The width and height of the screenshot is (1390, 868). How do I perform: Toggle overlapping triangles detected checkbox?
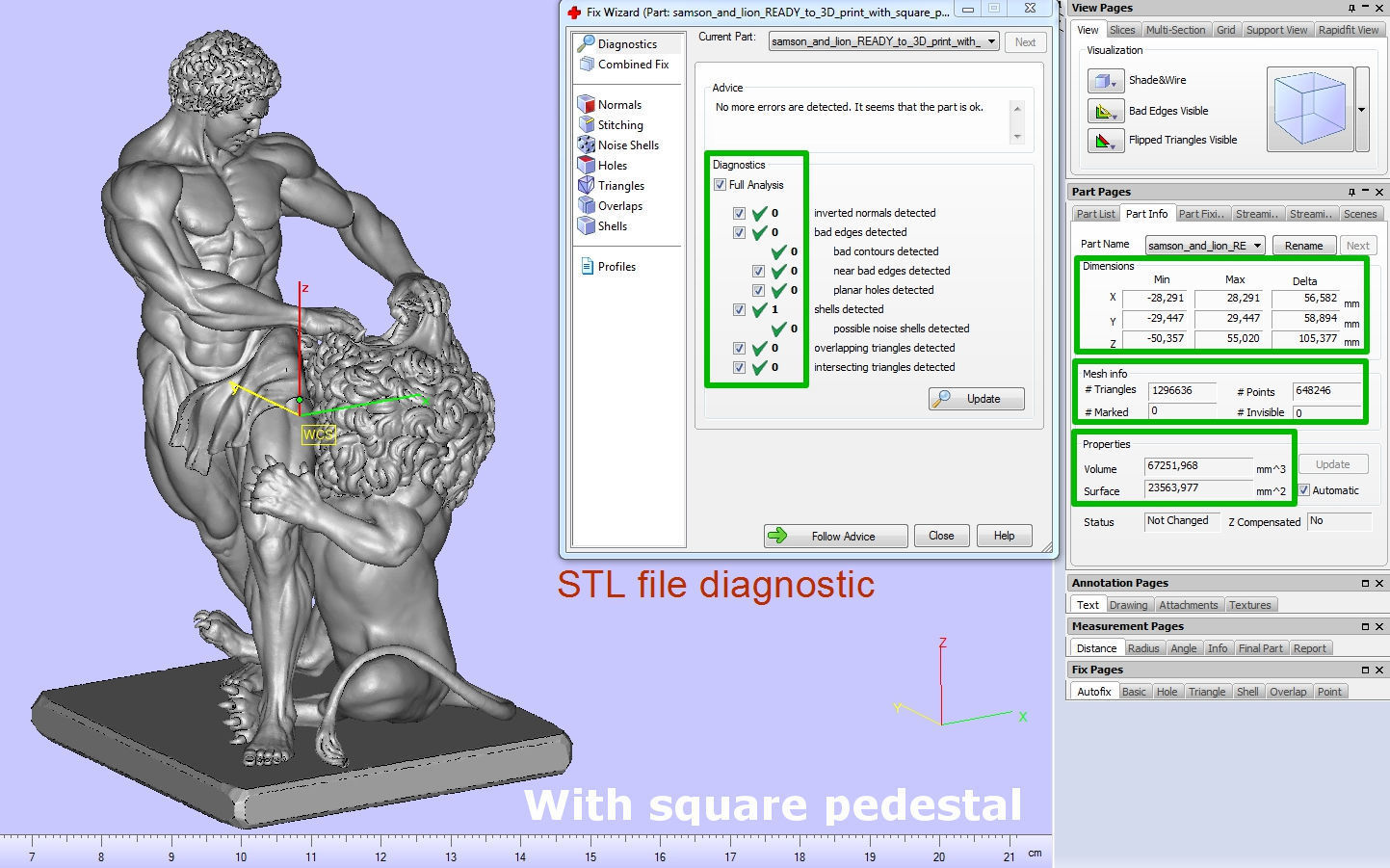tap(739, 348)
